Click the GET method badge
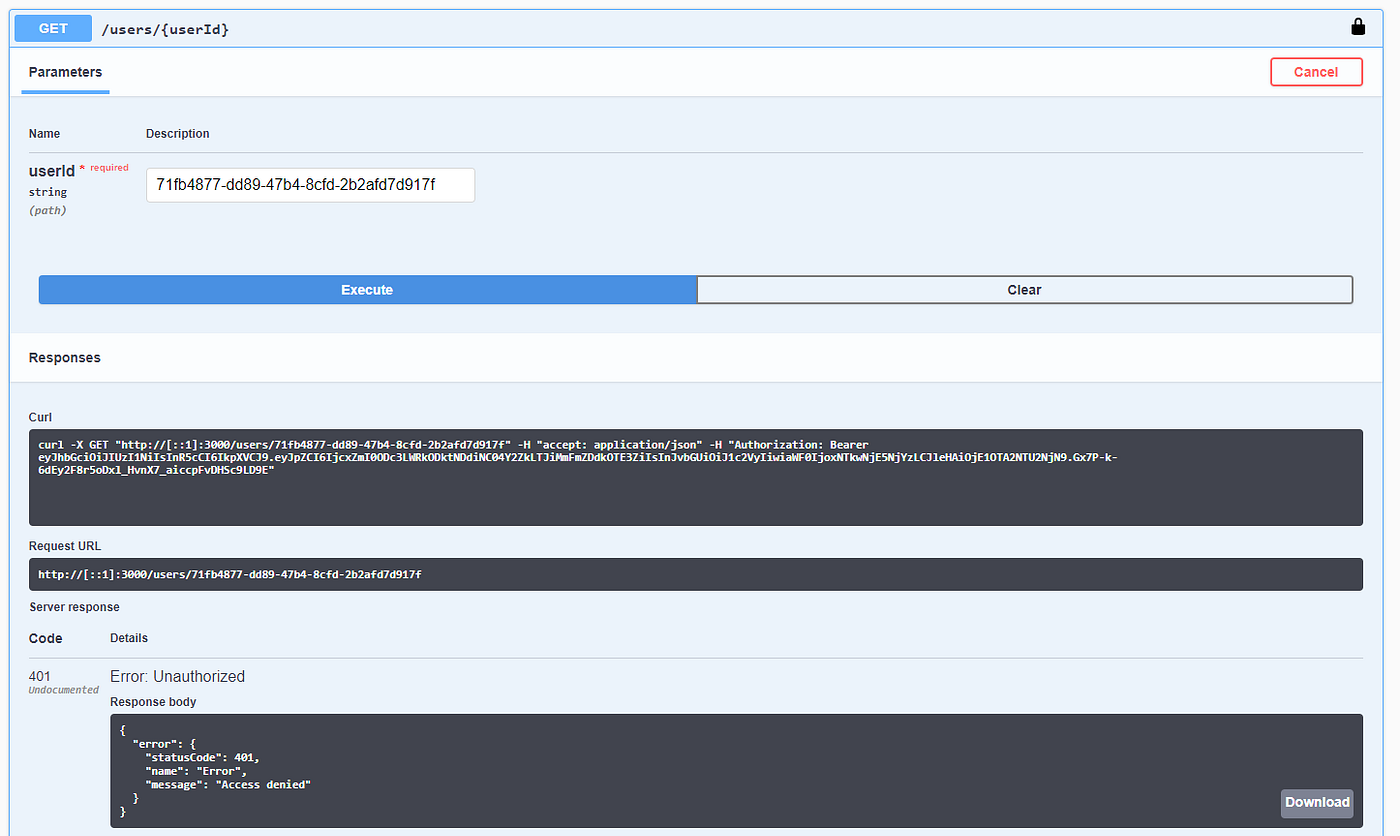The image size is (1400, 836). tap(52, 28)
